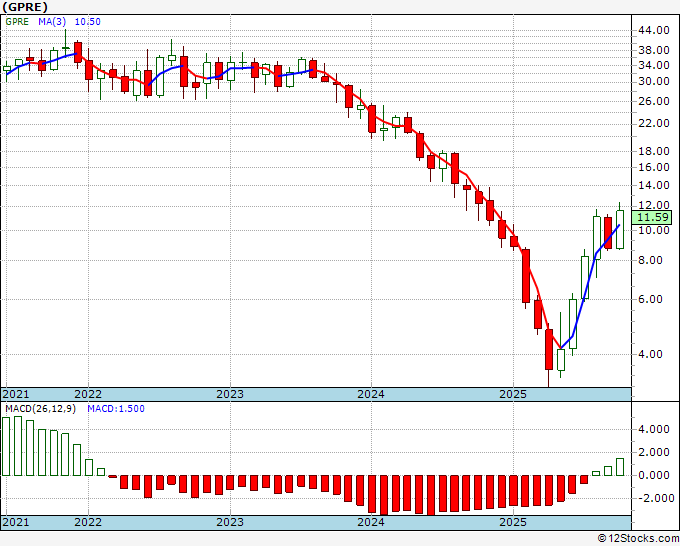Click 2022 on the price chart timeline
Screen dimensions: 680x546
(x=88, y=394)
